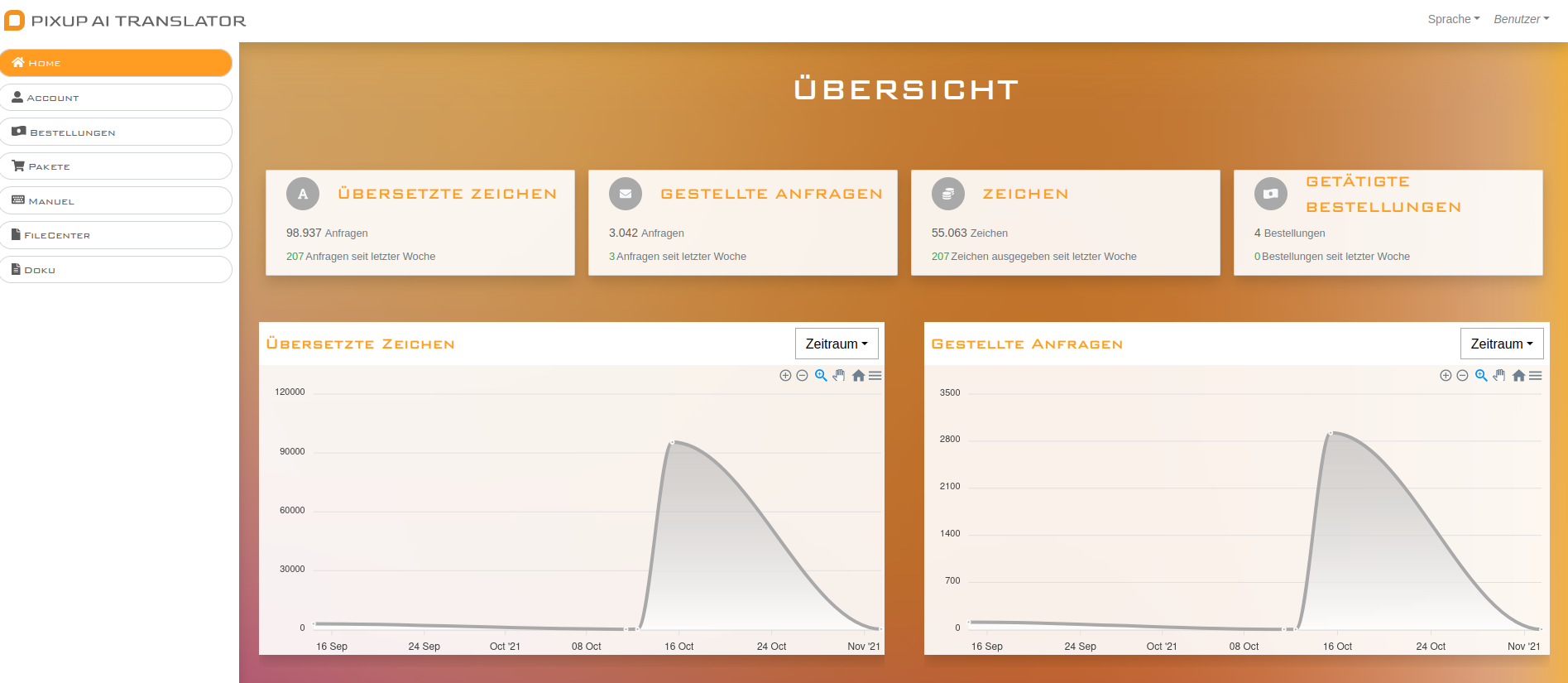The width and height of the screenshot is (1568, 683).
Task: Activate panning hand tool on Übersetzte Zeichen chart
Action: tap(839, 376)
